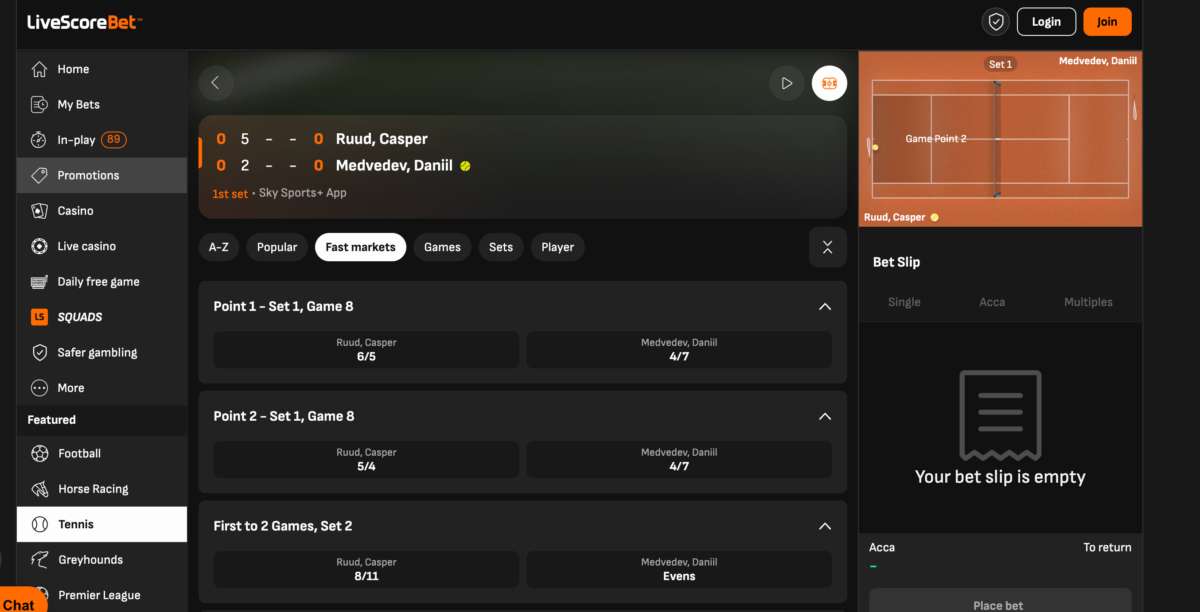Select Football under Featured

coord(102,453)
